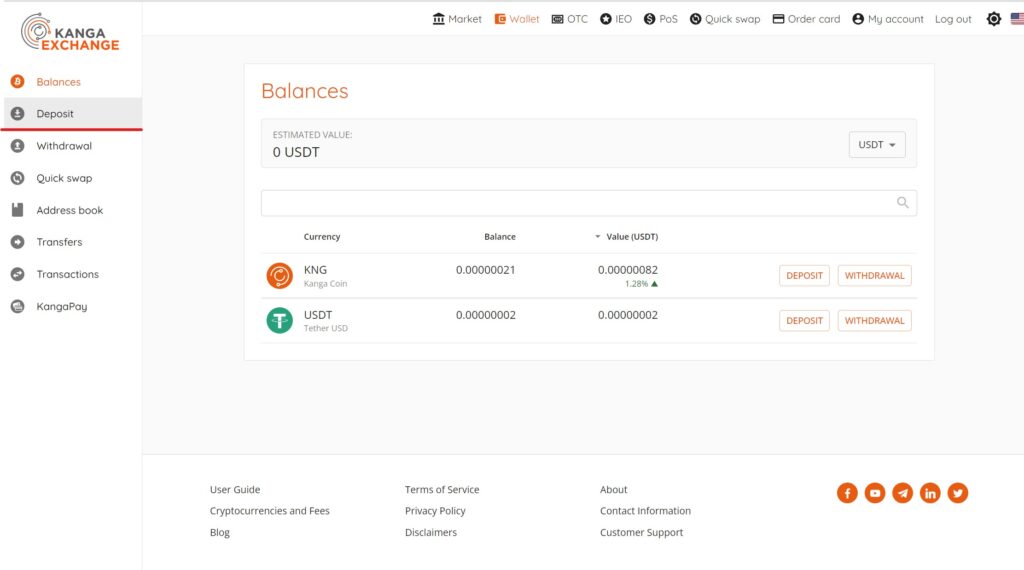Click the My account person icon
1024x570 pixels.
coord(858,19)
